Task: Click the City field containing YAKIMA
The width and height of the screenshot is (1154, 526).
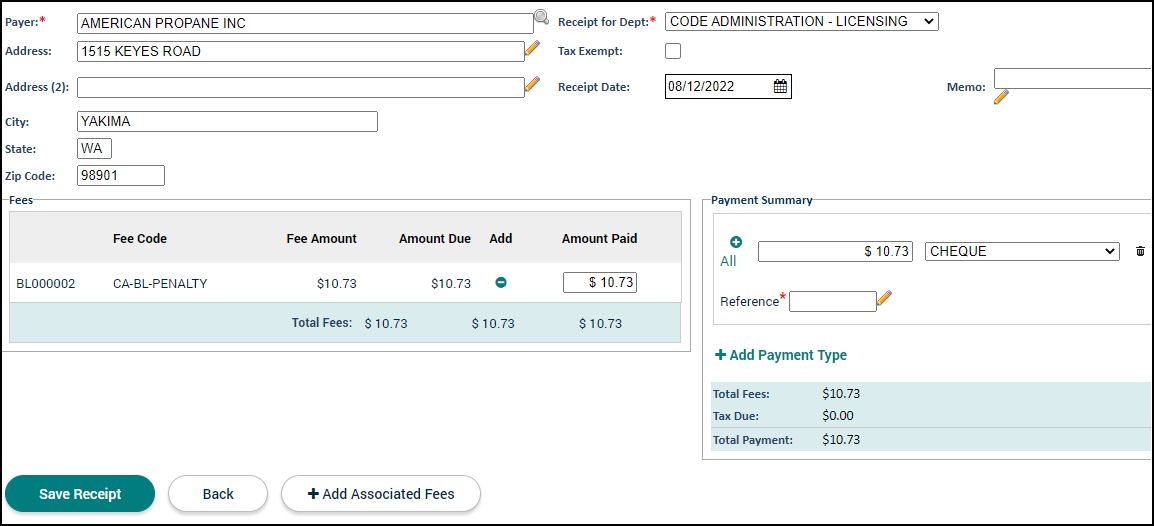Action: (227, 121)
